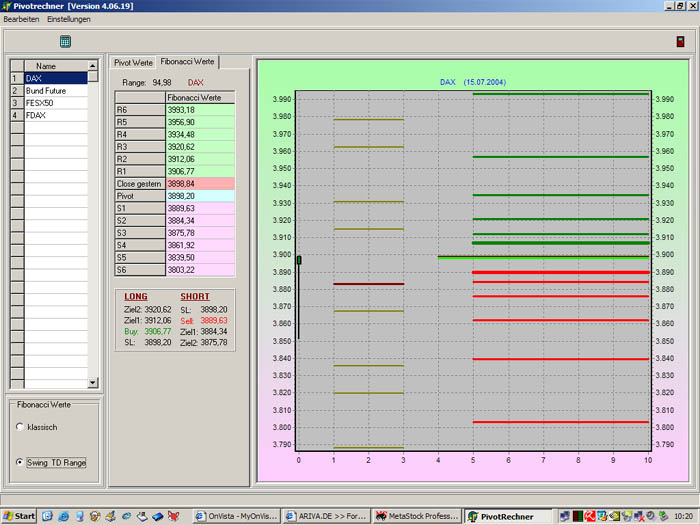
Task: Open the Bearbeiten menu
Action: pyautogui.click(x=22, y=19)
